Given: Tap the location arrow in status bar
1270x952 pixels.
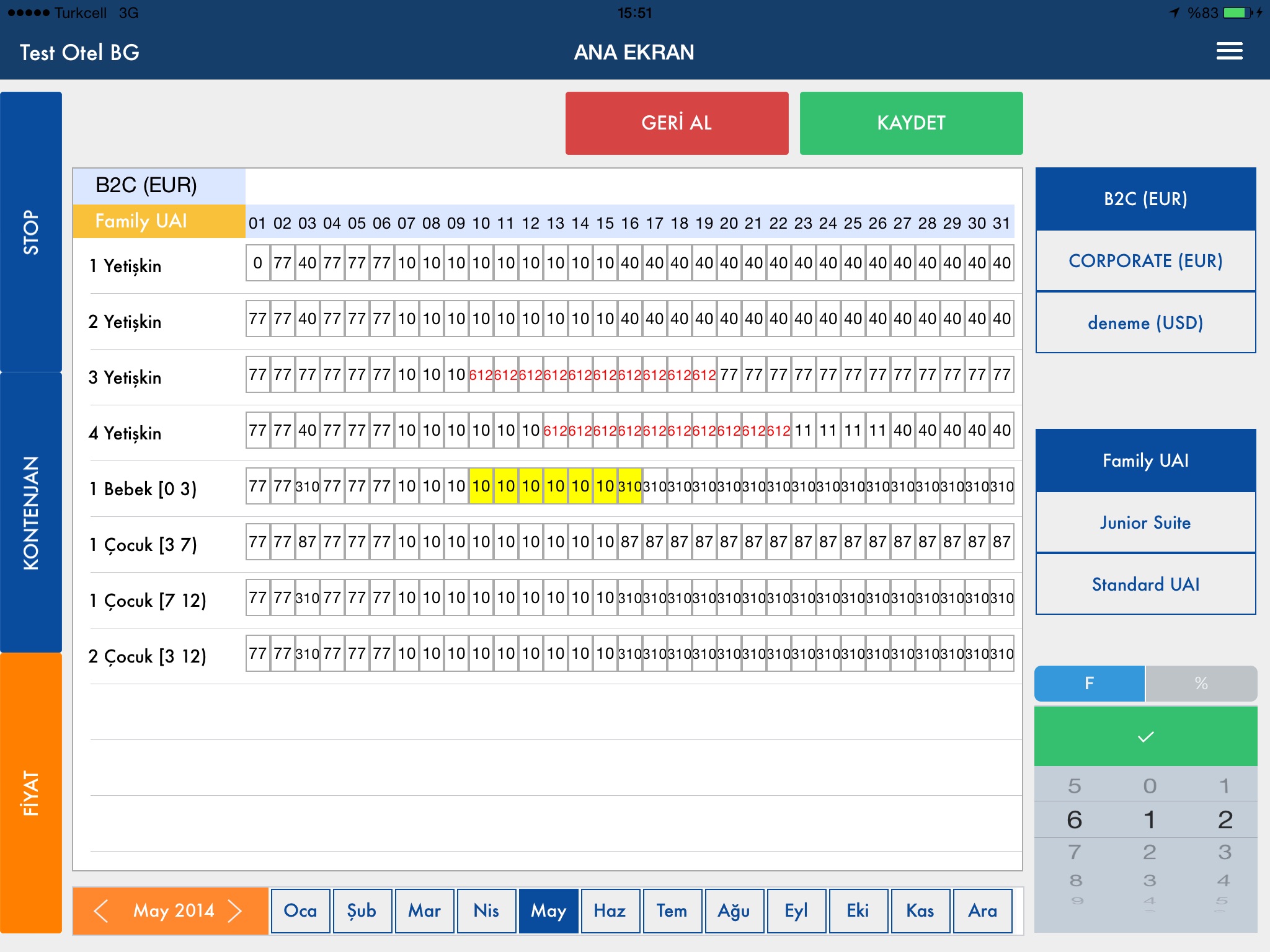Looking at the screenshot, I should click(x=1174, y=12).
